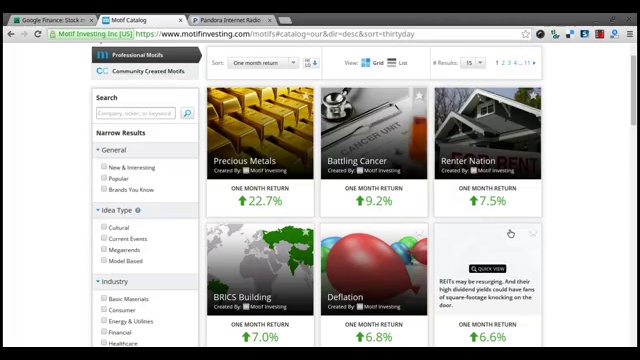
Task: Open a new browser tab
Action: 285,20
